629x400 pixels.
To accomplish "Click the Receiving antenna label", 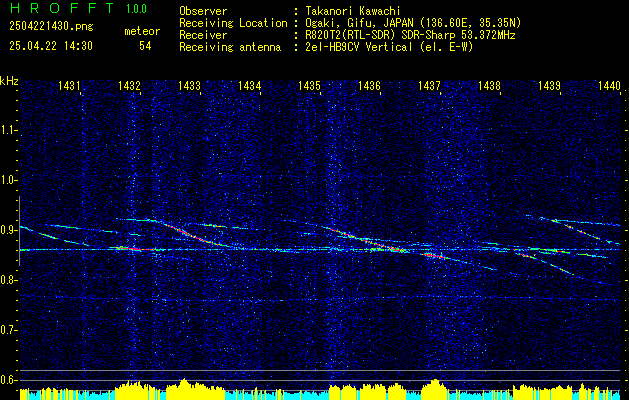I will (230, 47).
